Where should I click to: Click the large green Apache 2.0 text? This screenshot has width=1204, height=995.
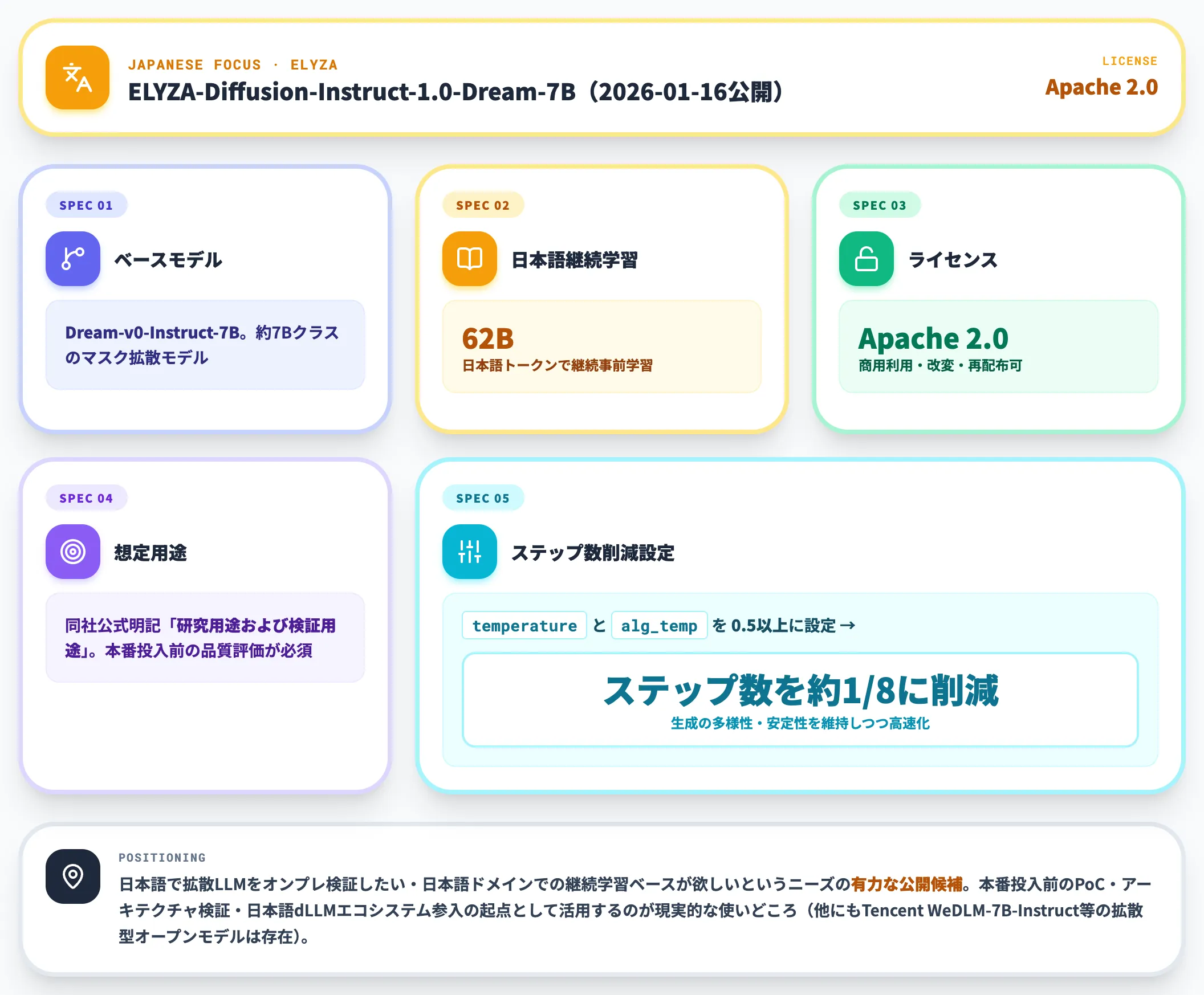(x=933, y=338)
